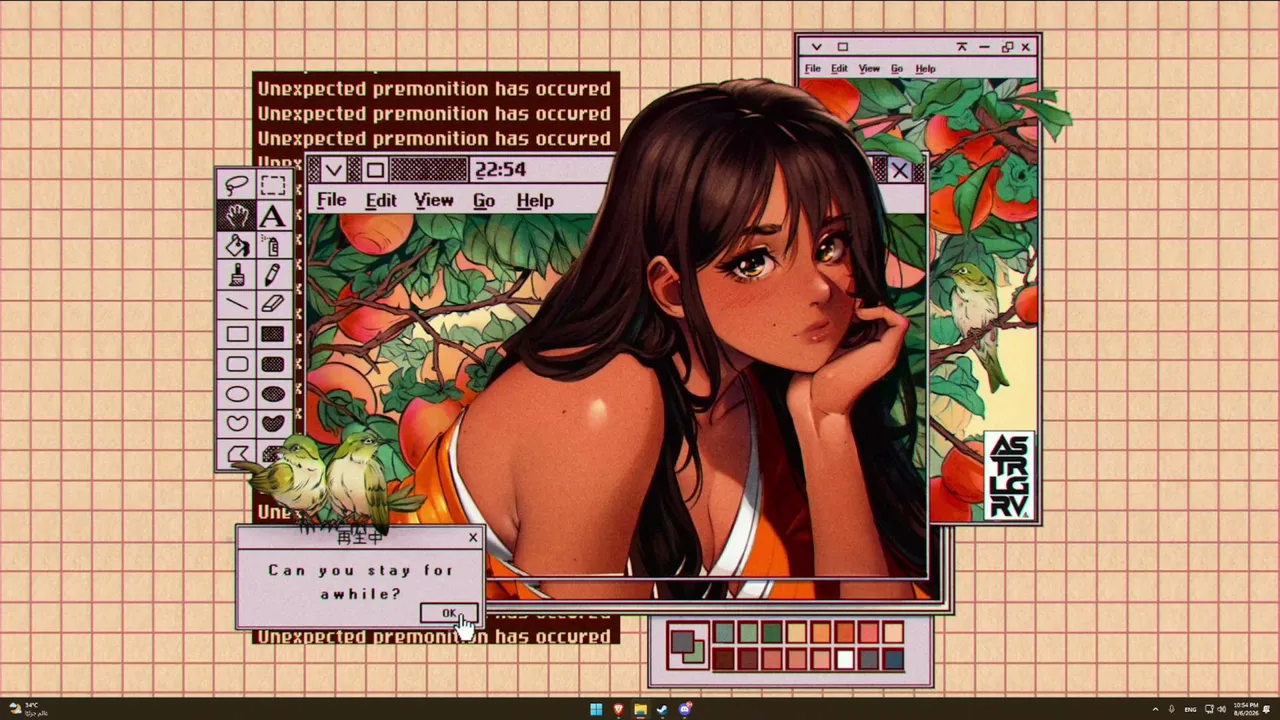The height and width of the screenshot is (720, 1280).
Task: Select the Paintbrush tool
Action: tap(237, 275)
